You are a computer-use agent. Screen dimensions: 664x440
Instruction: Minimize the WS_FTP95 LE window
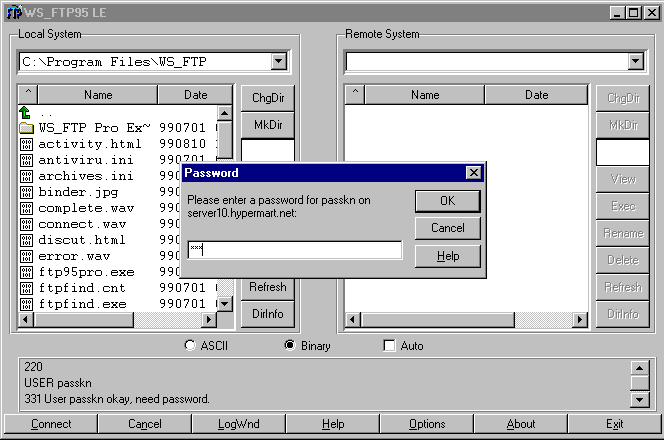coord(617,13)
